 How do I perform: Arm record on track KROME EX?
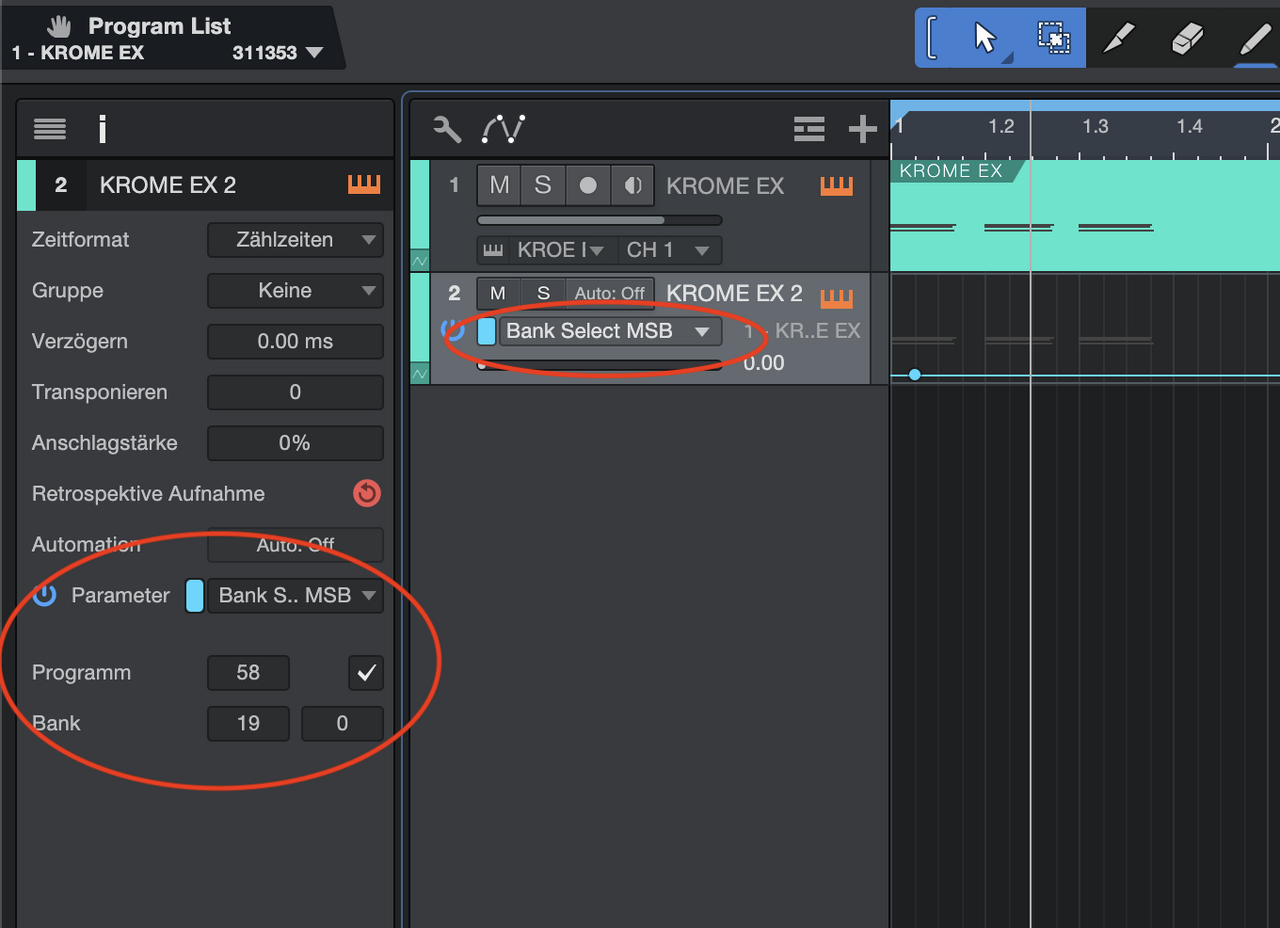click(588, 185)
